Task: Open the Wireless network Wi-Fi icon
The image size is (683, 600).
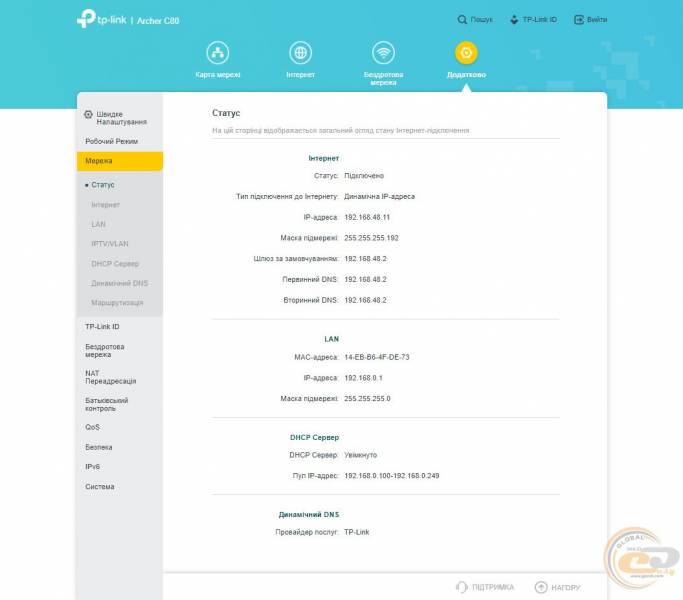Action: click(383, 53)
